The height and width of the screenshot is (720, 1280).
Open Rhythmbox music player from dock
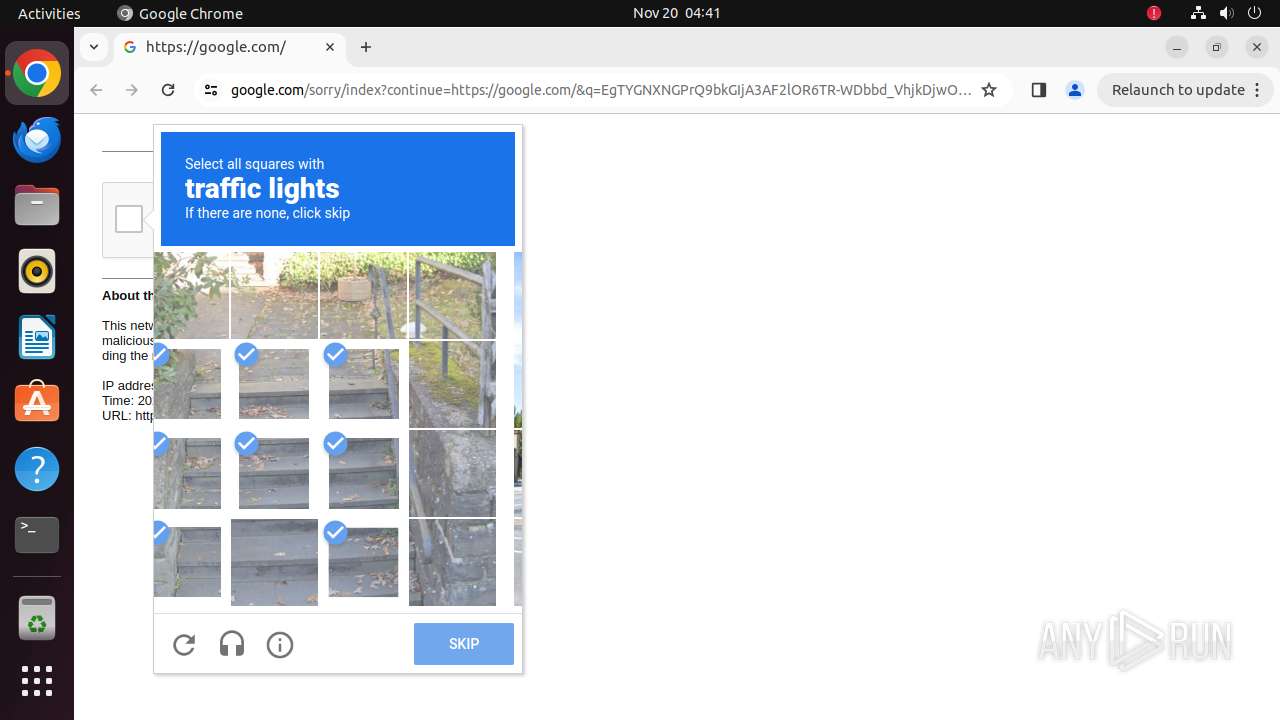(37, 271)
